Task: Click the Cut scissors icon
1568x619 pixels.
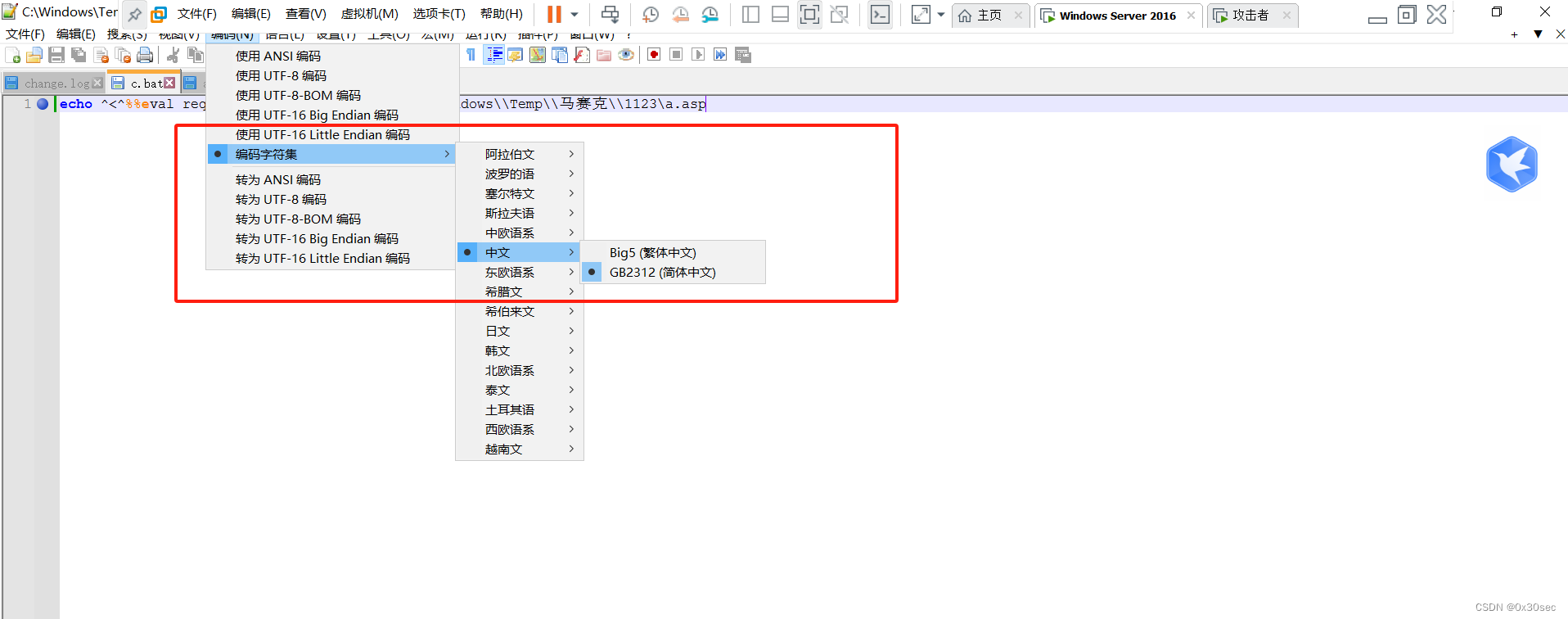Action: tap(173, 55)
